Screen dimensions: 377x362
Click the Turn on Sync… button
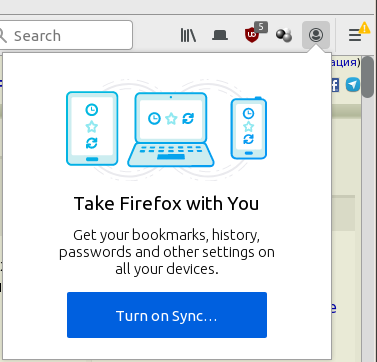pyautogui.click(x=167, y=315)
